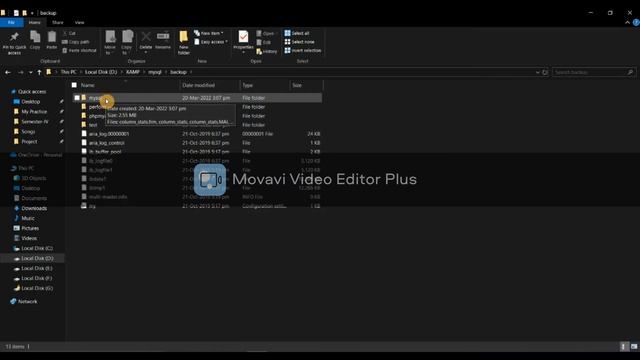Viewport: 640px width, 360px height.
Task: Click Select none in ribbon
Action: [299, 42]
